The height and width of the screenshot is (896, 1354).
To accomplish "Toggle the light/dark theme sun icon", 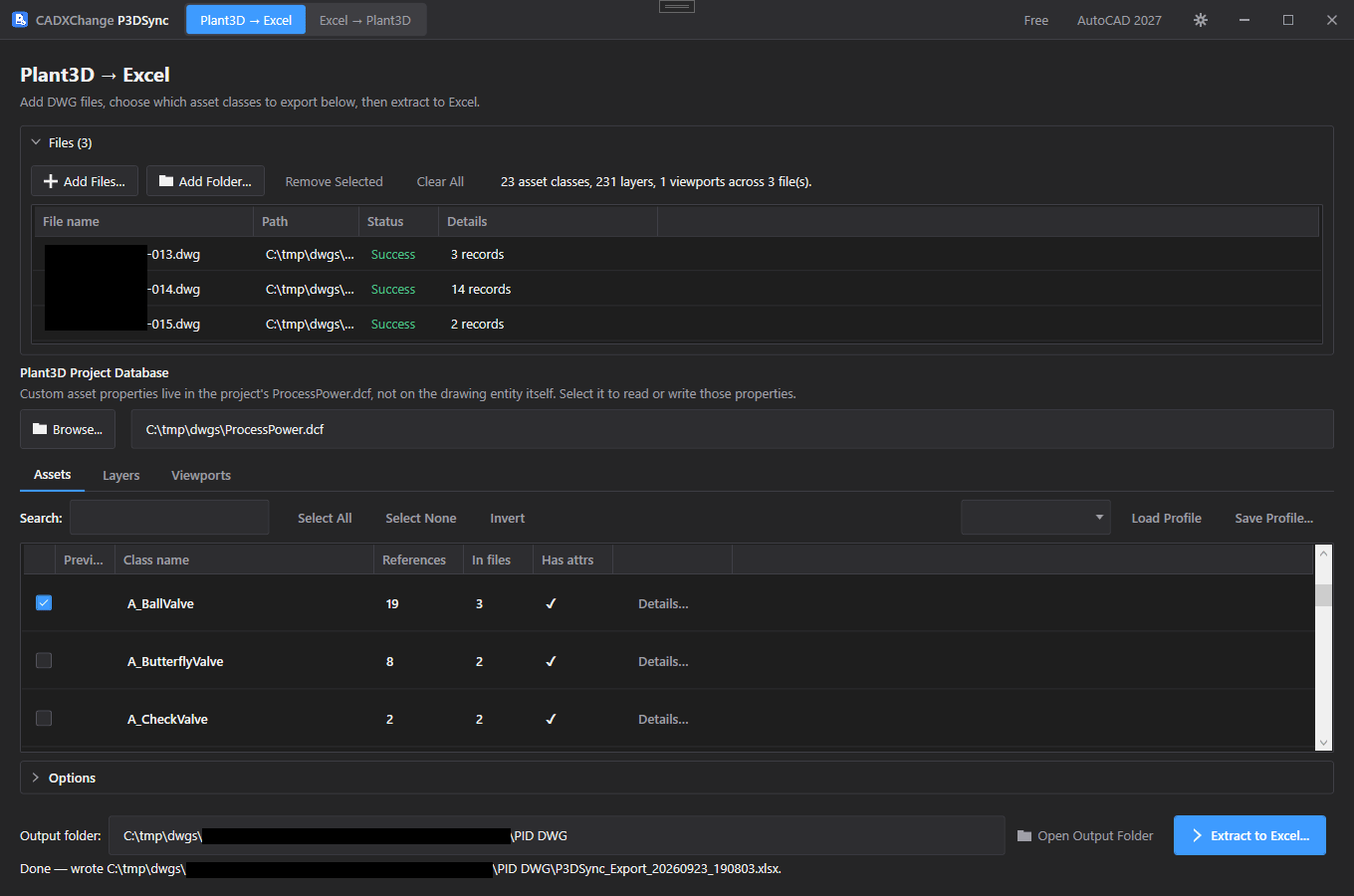I will [x=1201, y=20].
